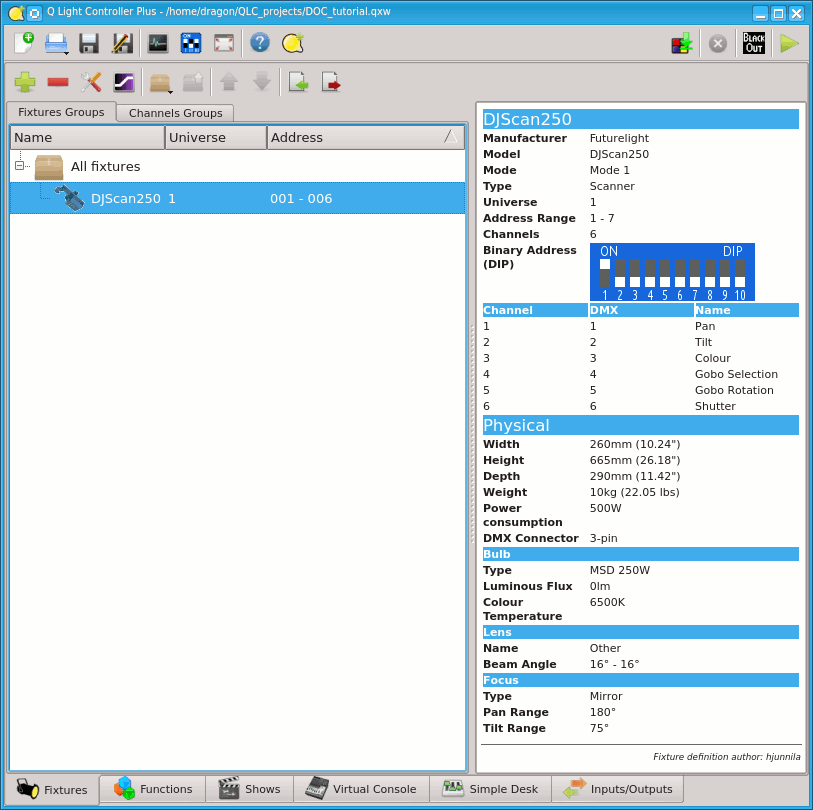
Task: Open channels fade configuration
Action: (x=124, y=82)
